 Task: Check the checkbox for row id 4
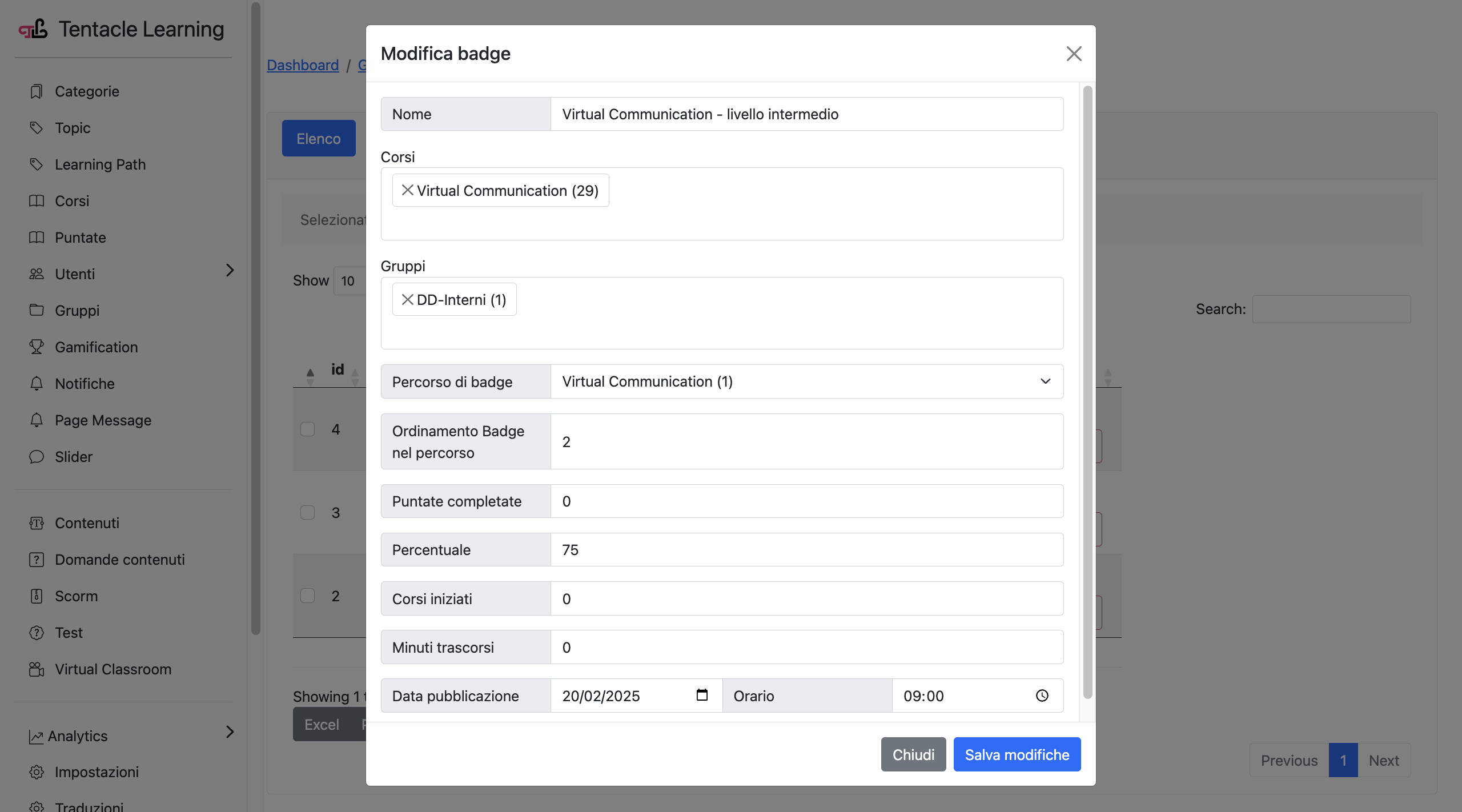[308, 429]
